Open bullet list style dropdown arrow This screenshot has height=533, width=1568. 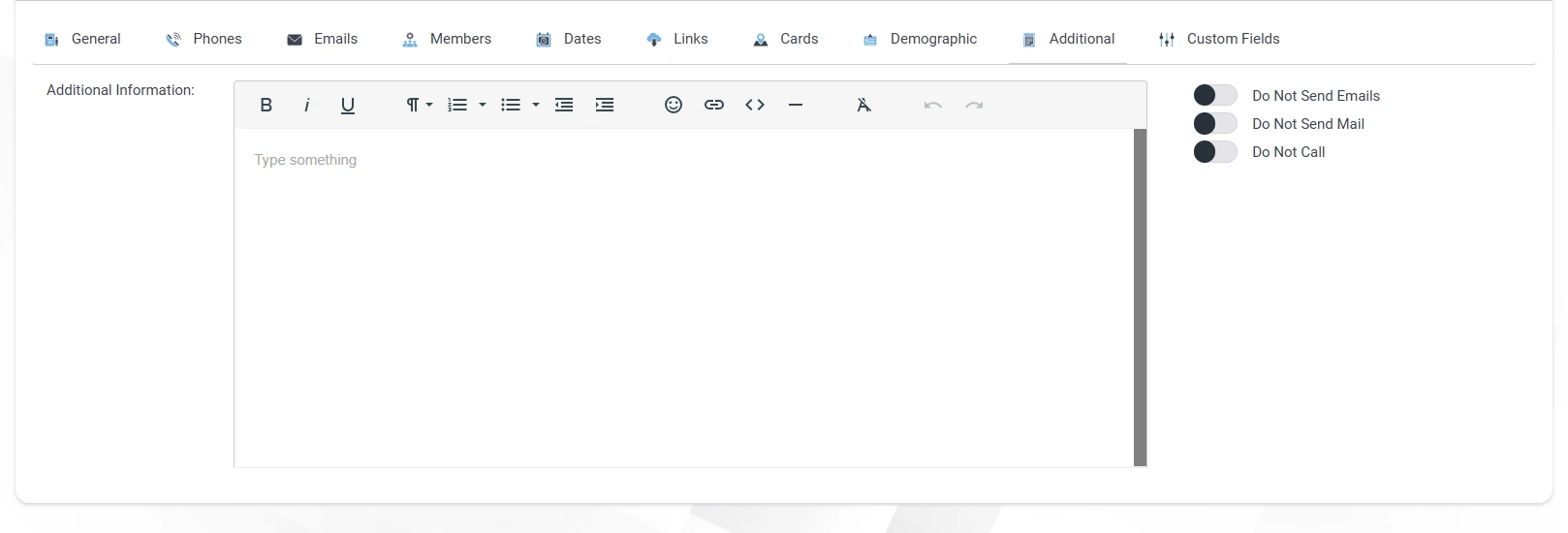tap(536, 105)
